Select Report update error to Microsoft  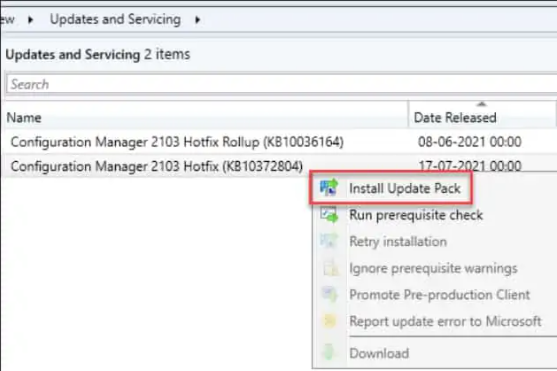pyautogui.click(x=445, y=321)
